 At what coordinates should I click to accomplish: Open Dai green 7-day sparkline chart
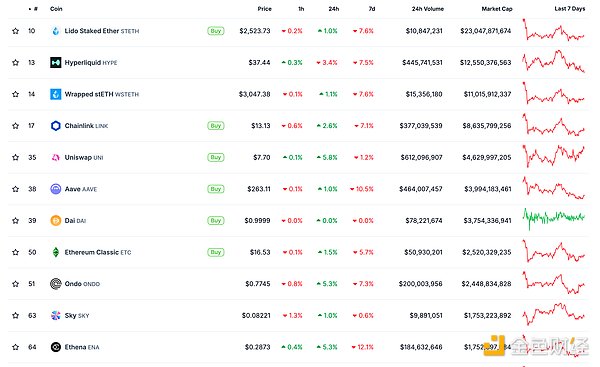(x=554, y=219)
